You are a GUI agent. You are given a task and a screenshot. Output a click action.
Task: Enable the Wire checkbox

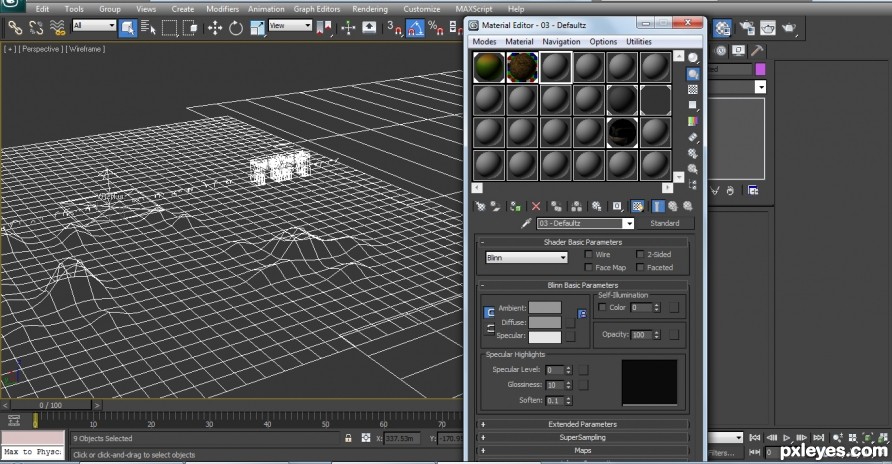(x=589, y=254)
